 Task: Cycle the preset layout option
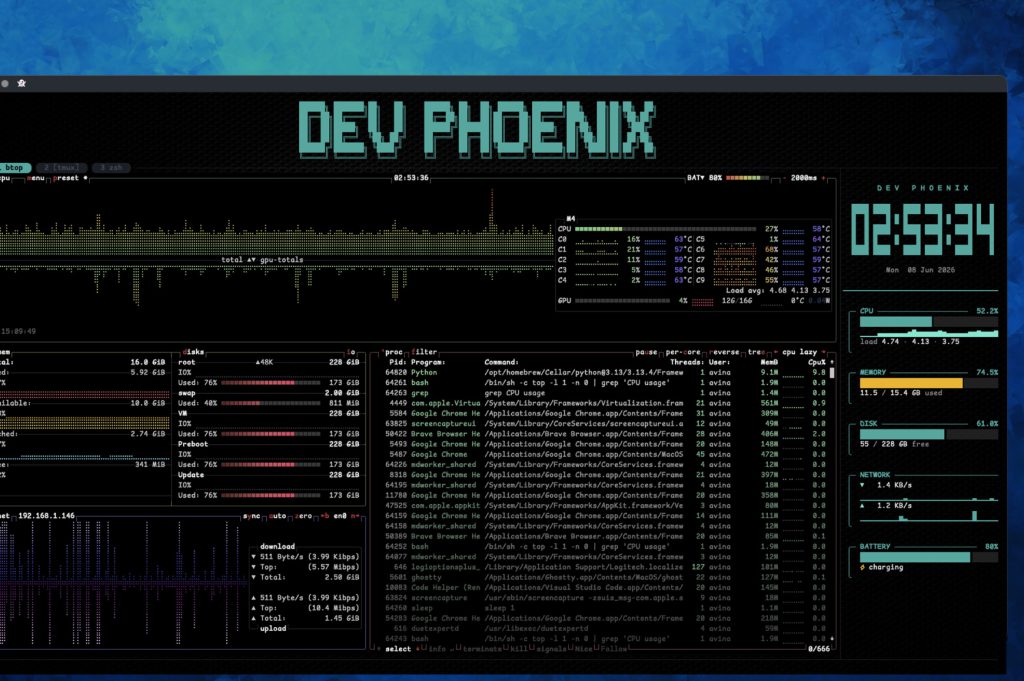point(65,178)
